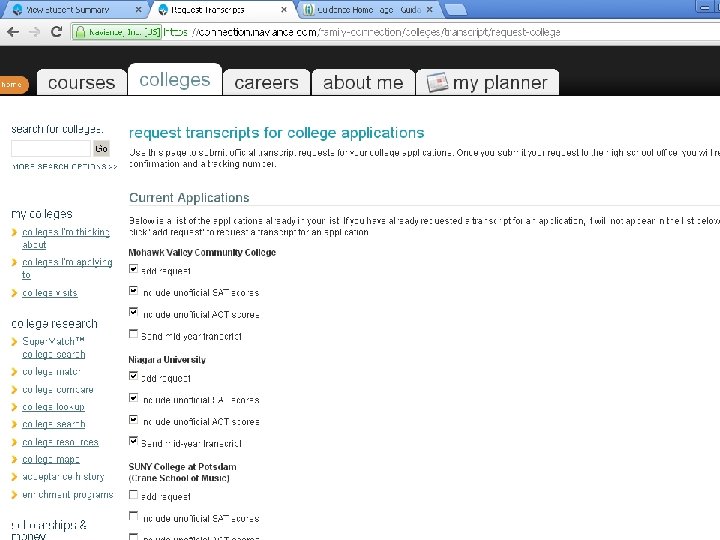Click request transcripts for college applications title
Viewport: 720px width, 540px height.
tap(276, 133)
